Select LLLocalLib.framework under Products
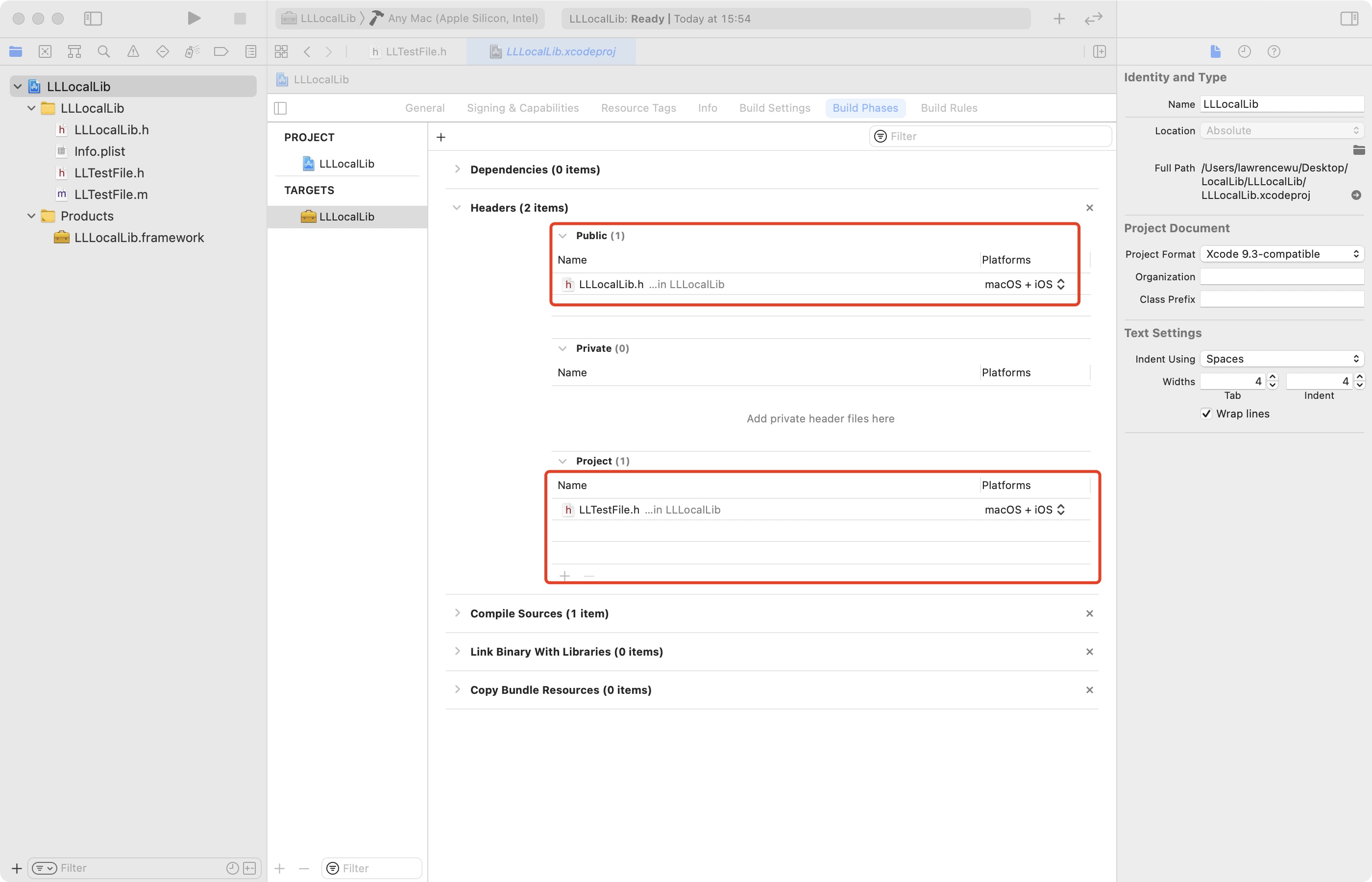Screen dimensions: 1372x882 [139, 238]
